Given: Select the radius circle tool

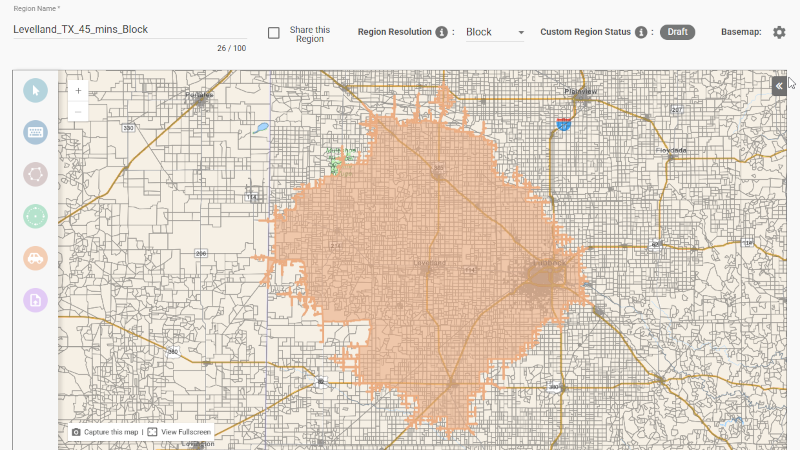Looking at the screenshot, I should click(x=36, y=215).
